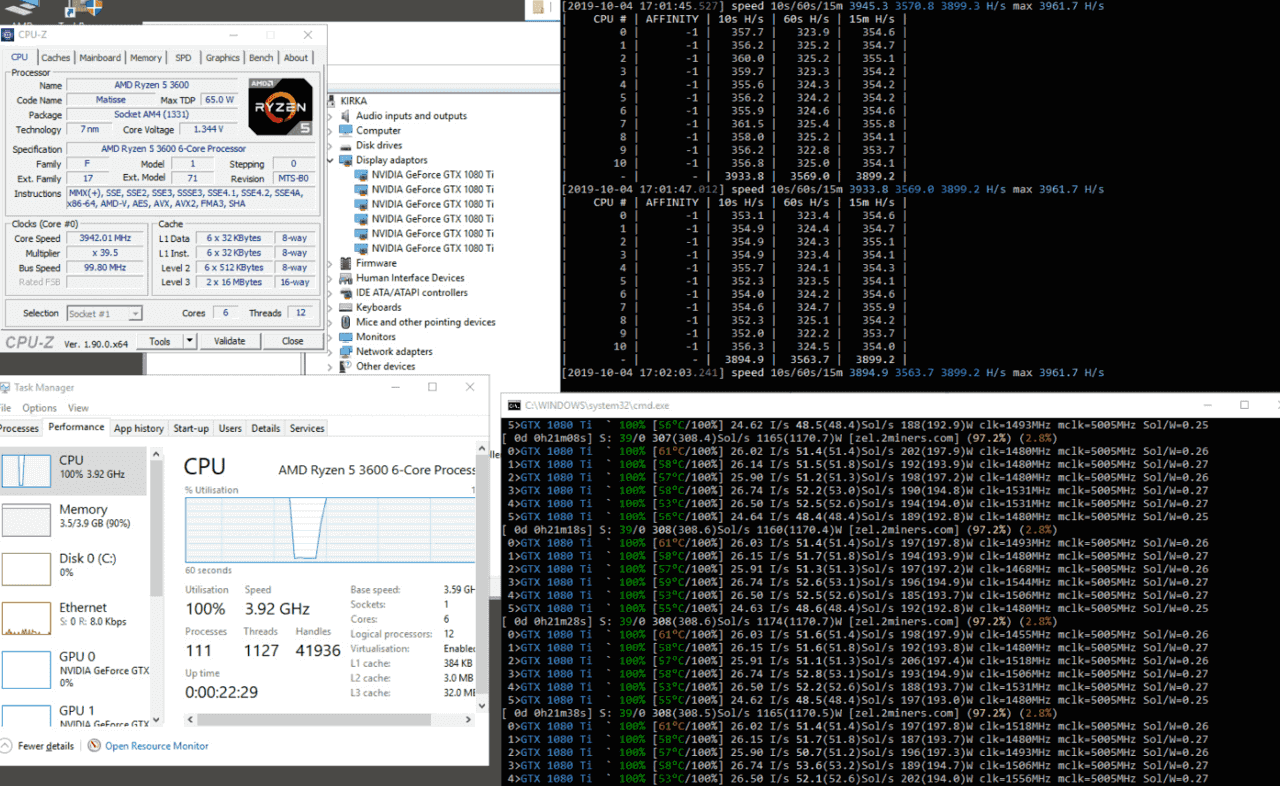This screenshot has height=786, width=1280.
Task: Select the Ethernet performance item
Action: 73,618
